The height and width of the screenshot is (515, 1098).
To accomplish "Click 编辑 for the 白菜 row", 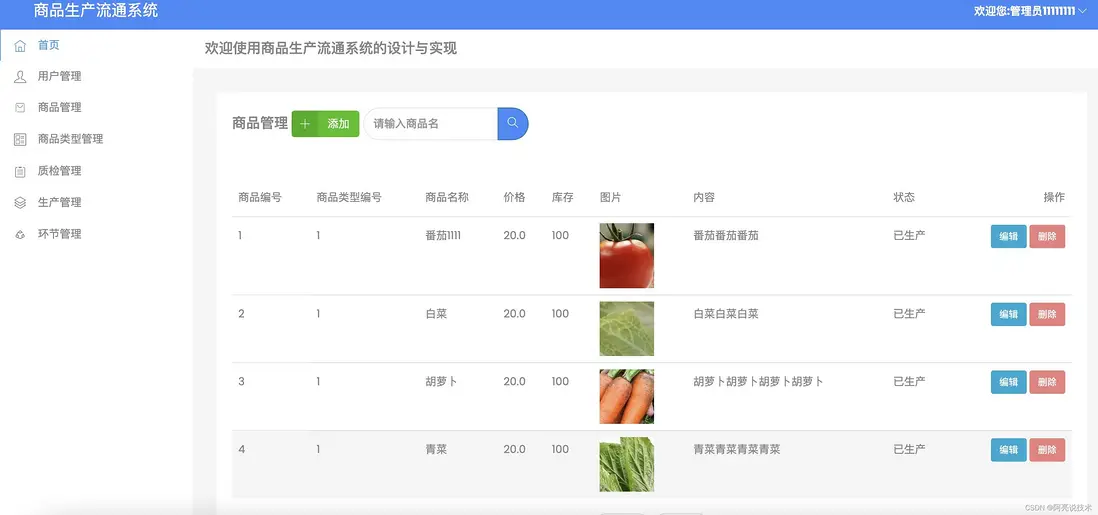I will 1008,314.
